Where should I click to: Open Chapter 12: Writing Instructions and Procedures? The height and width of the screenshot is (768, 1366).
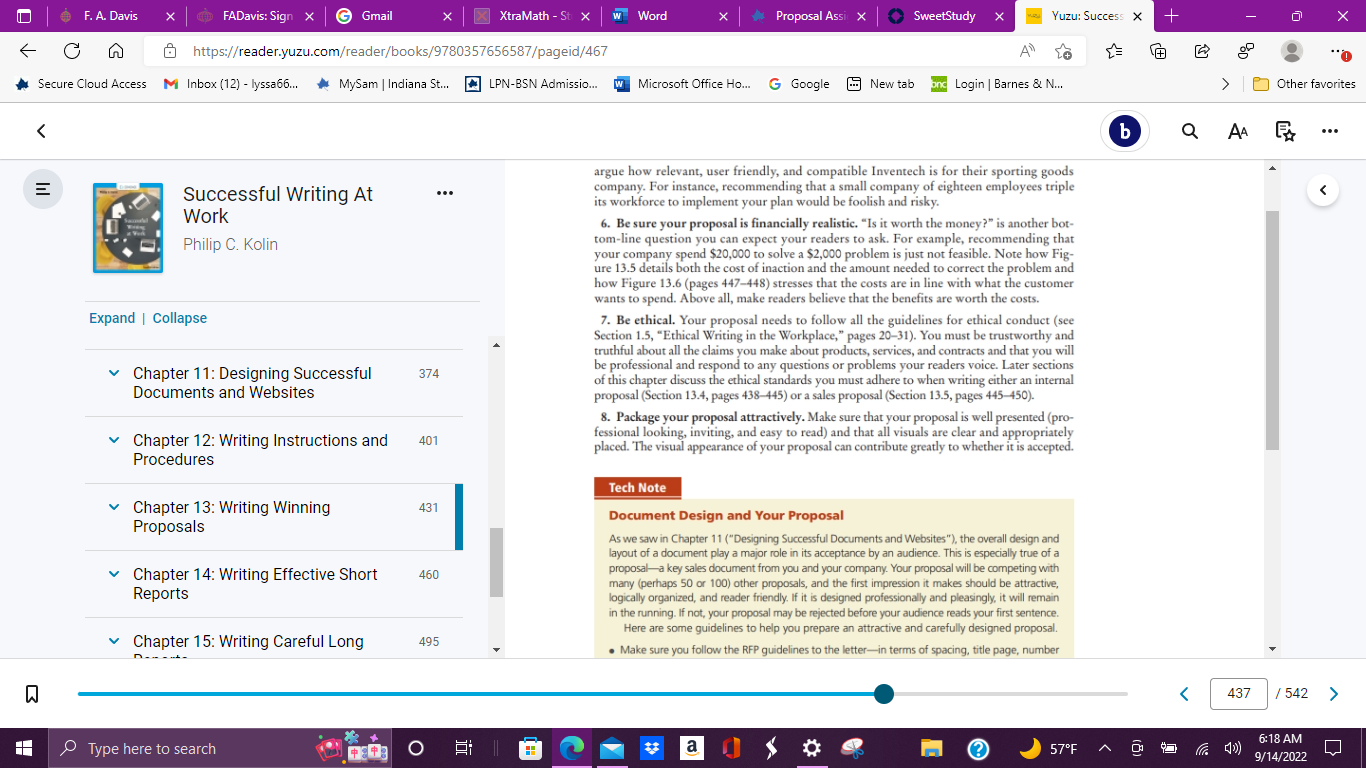tap(260, 450)
